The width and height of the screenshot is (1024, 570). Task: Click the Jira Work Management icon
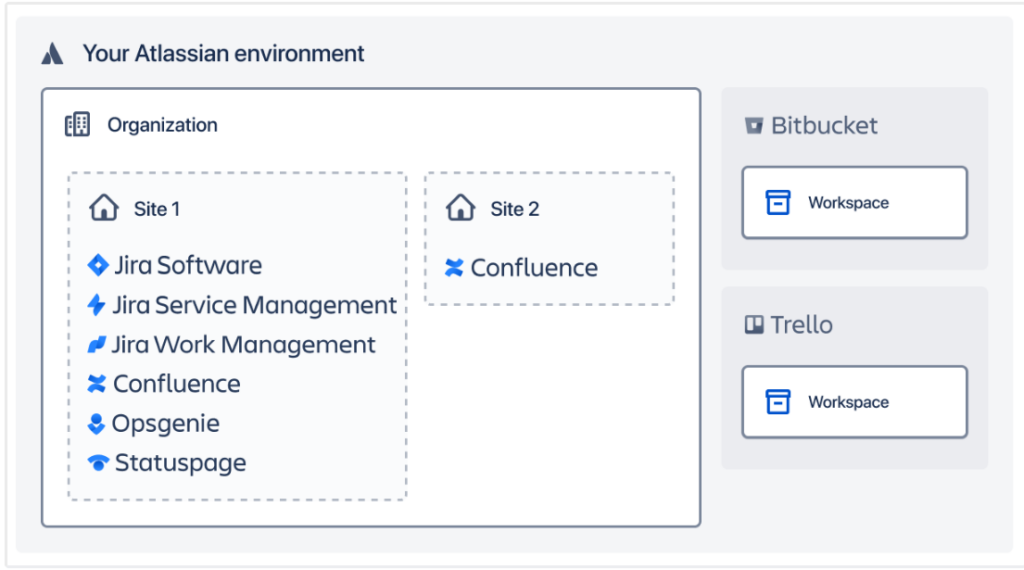click(97, 345)
